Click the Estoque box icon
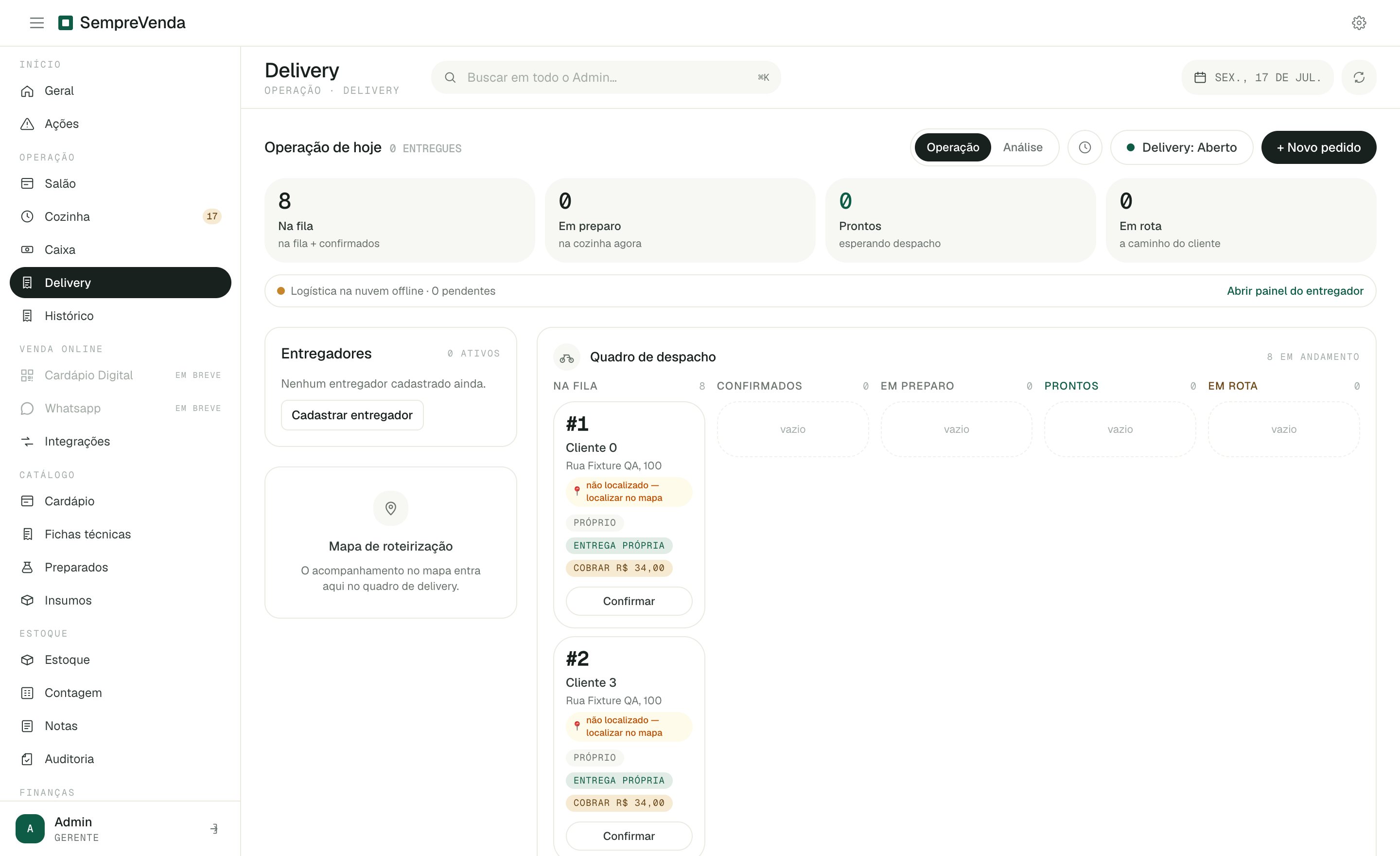This screenshot has width=1400, height=856. (x=27, y=660)
